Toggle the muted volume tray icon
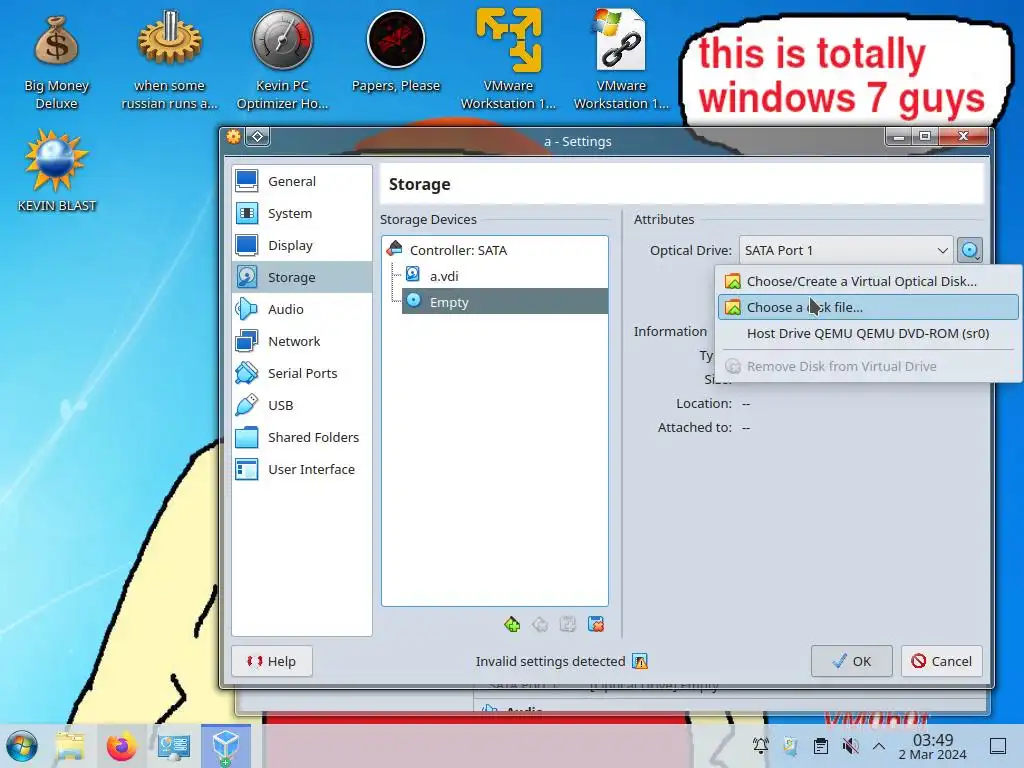The height and width of the screenshot is (768, 1024). coord(850,746)
